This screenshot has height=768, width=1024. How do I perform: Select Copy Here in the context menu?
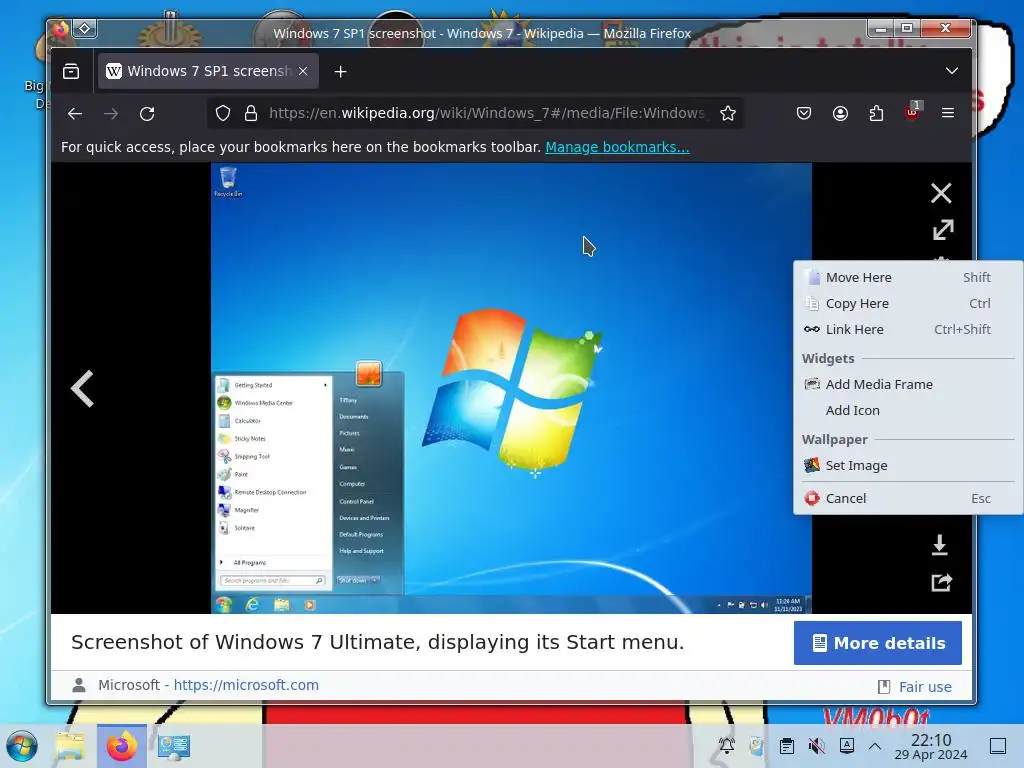click(908, 304)
